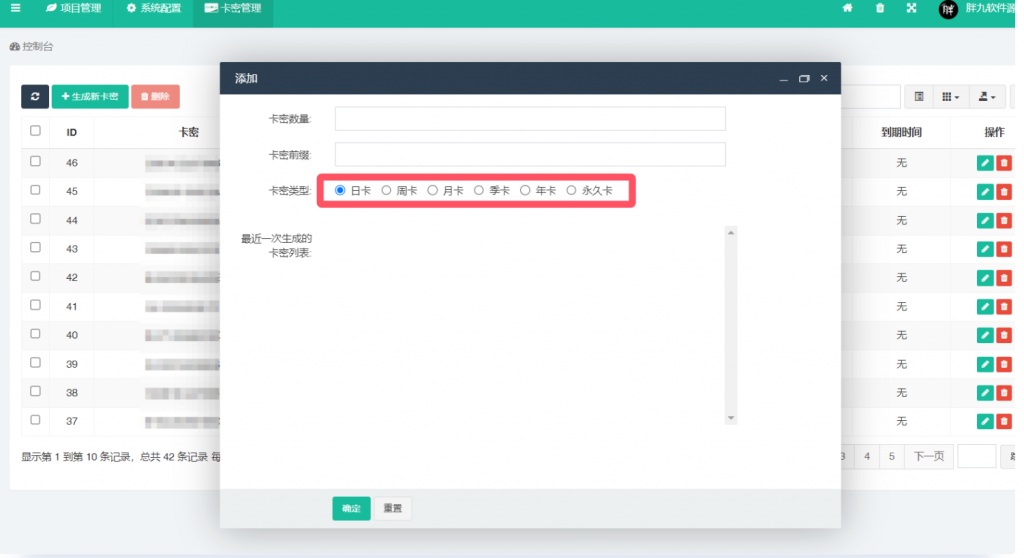This screenshot has width=1024, height=558.
Task: Click the scroll up arrow in card list
Action: 731,233
